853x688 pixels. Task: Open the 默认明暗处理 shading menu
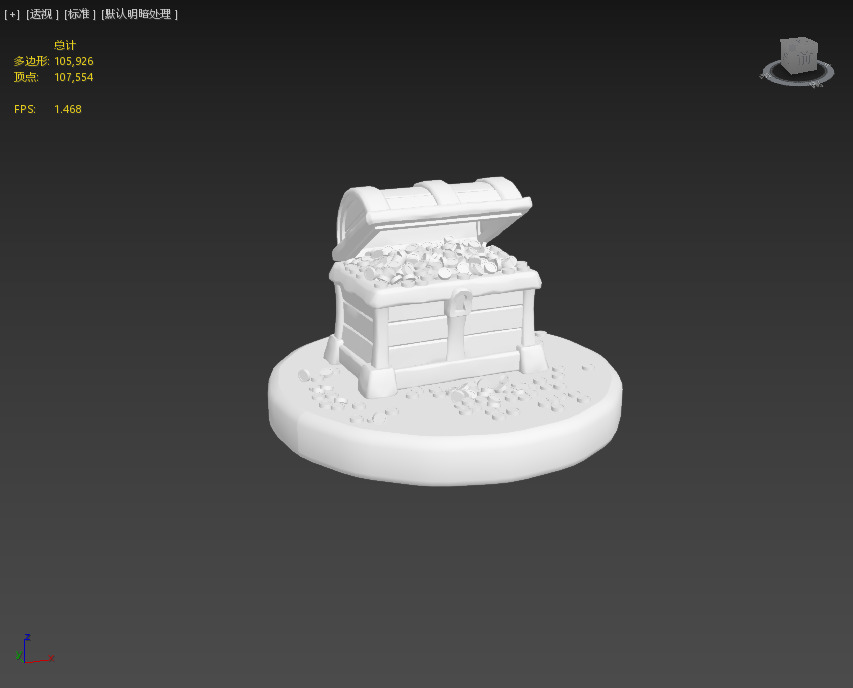point(139,14)
